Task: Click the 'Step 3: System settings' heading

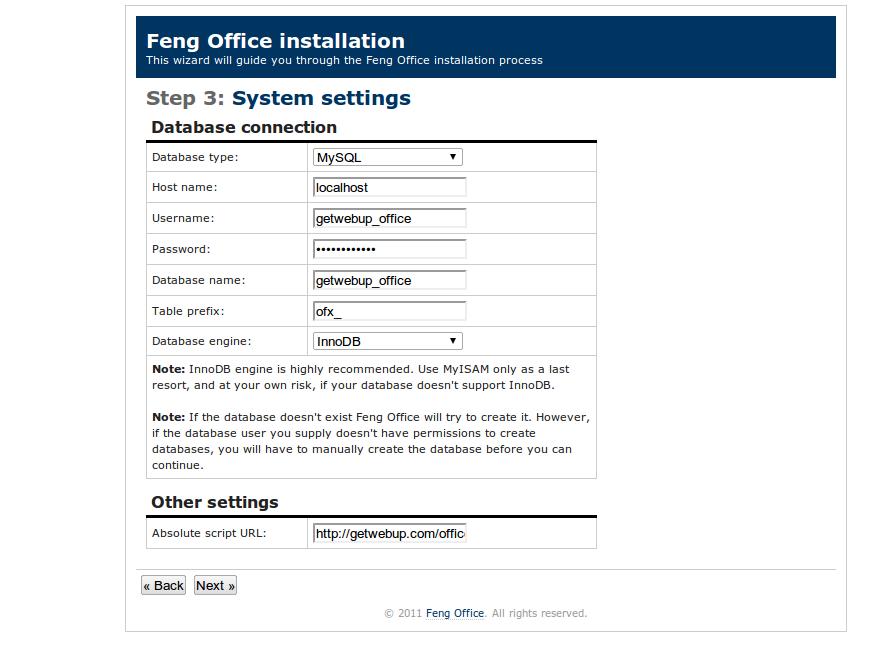Action: coord(278,98)
